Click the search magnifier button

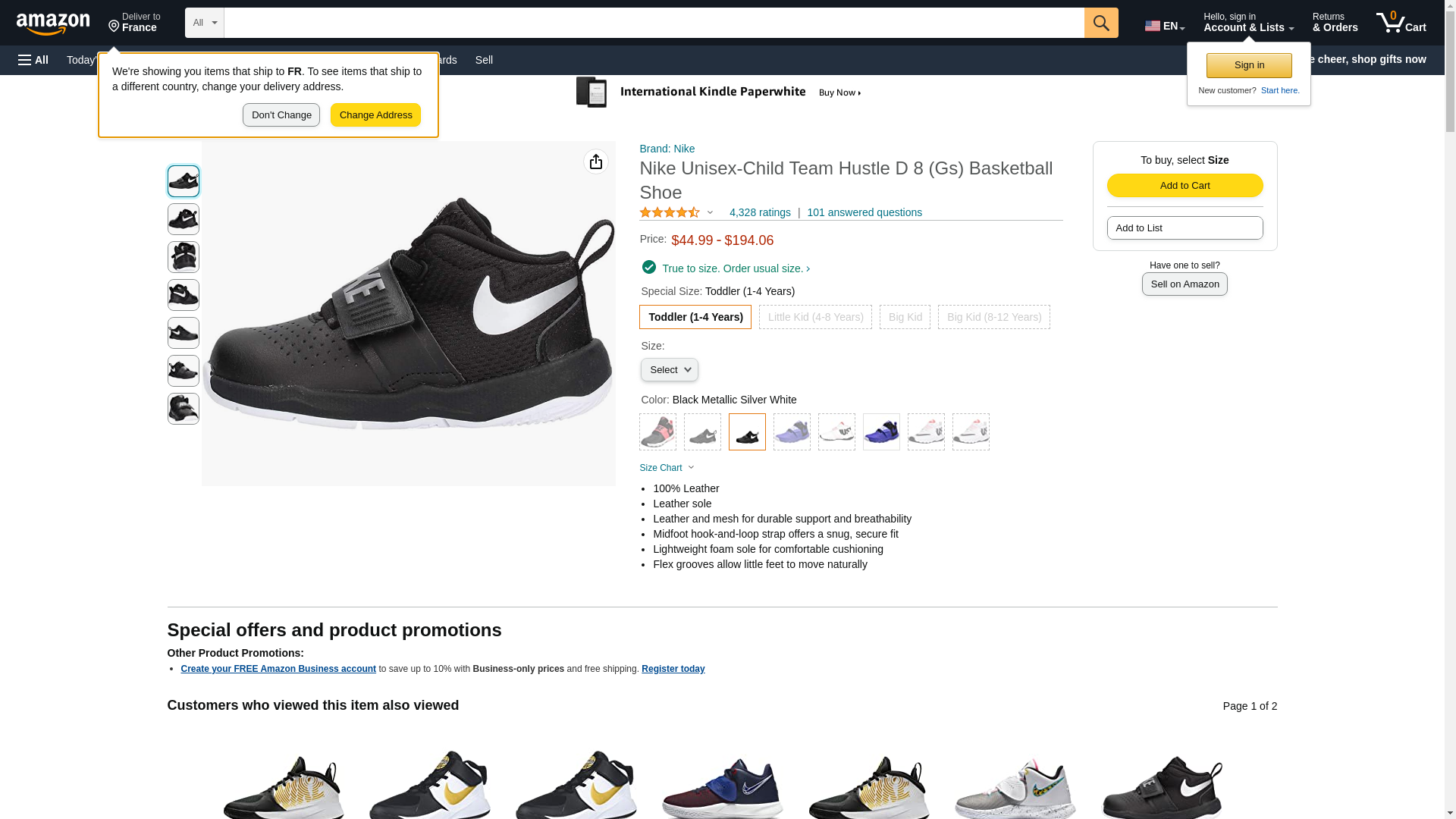(1101, 23)
